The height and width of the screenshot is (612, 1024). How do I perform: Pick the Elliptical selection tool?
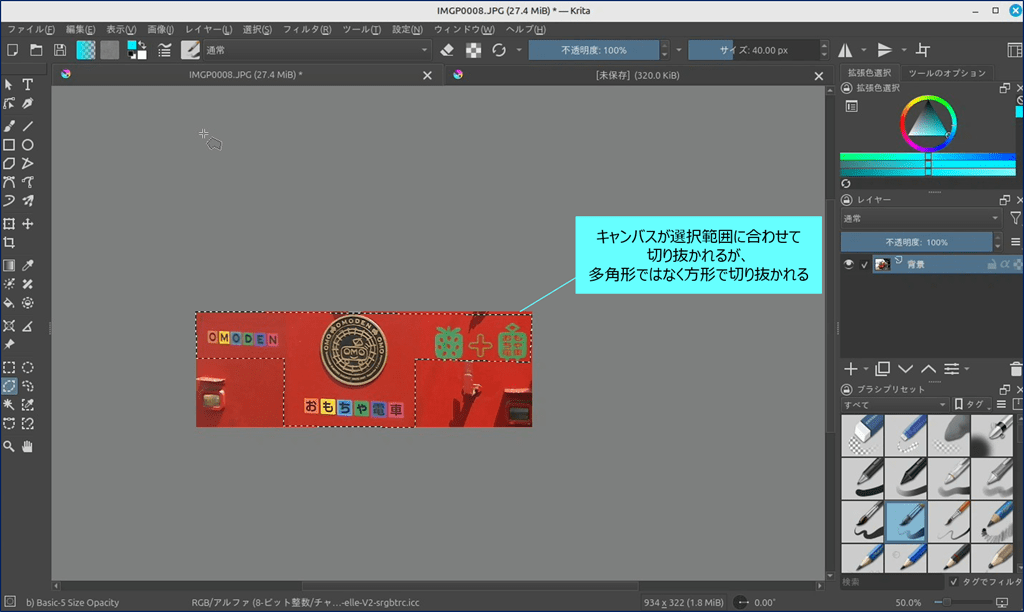28,368
